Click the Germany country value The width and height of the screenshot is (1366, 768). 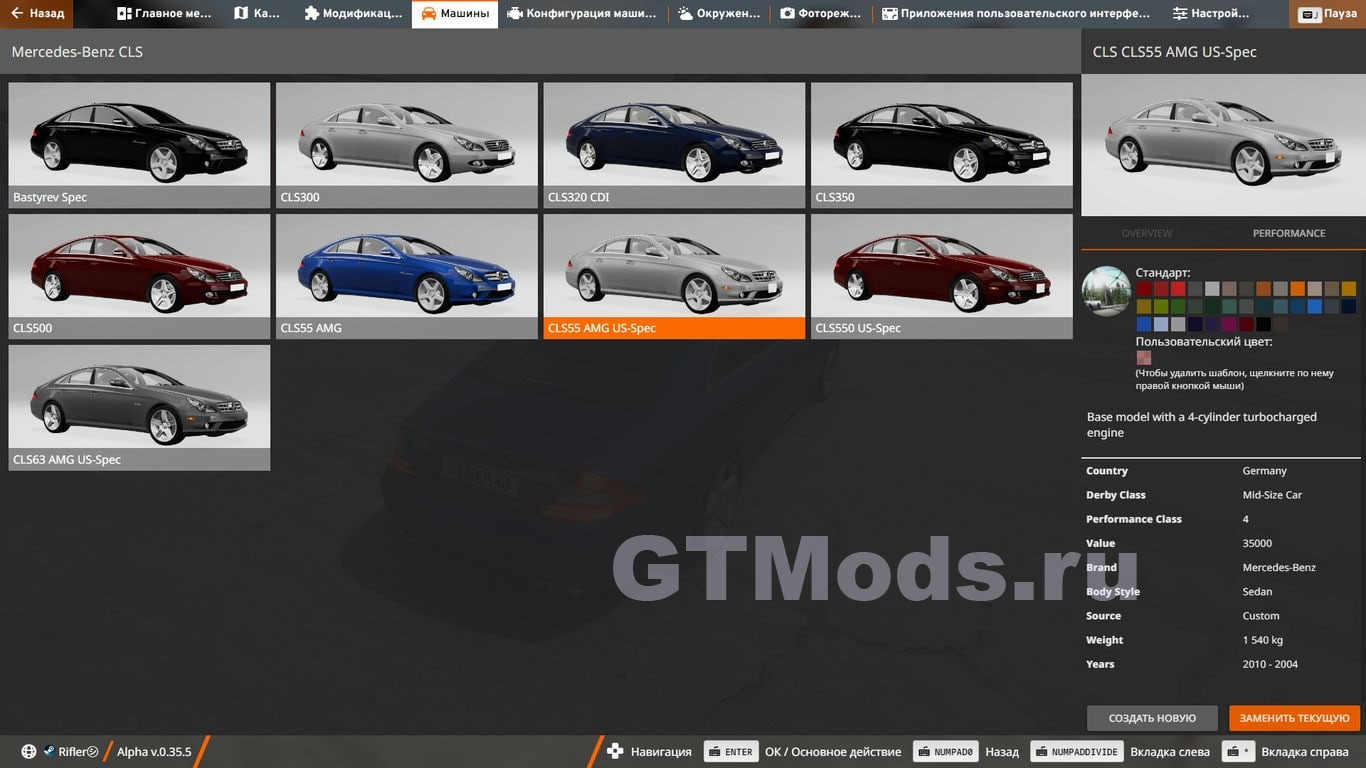pos(1265,471)
